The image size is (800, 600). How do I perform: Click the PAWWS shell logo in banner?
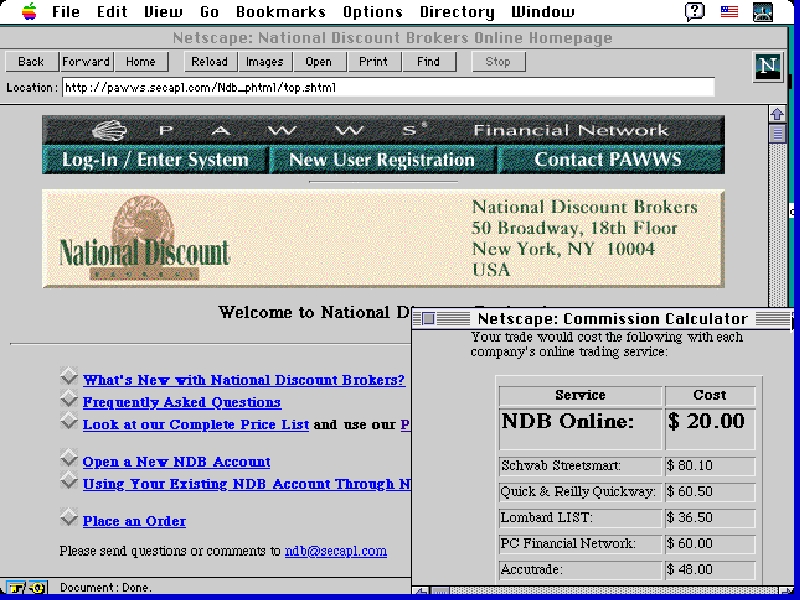(109, 131)
